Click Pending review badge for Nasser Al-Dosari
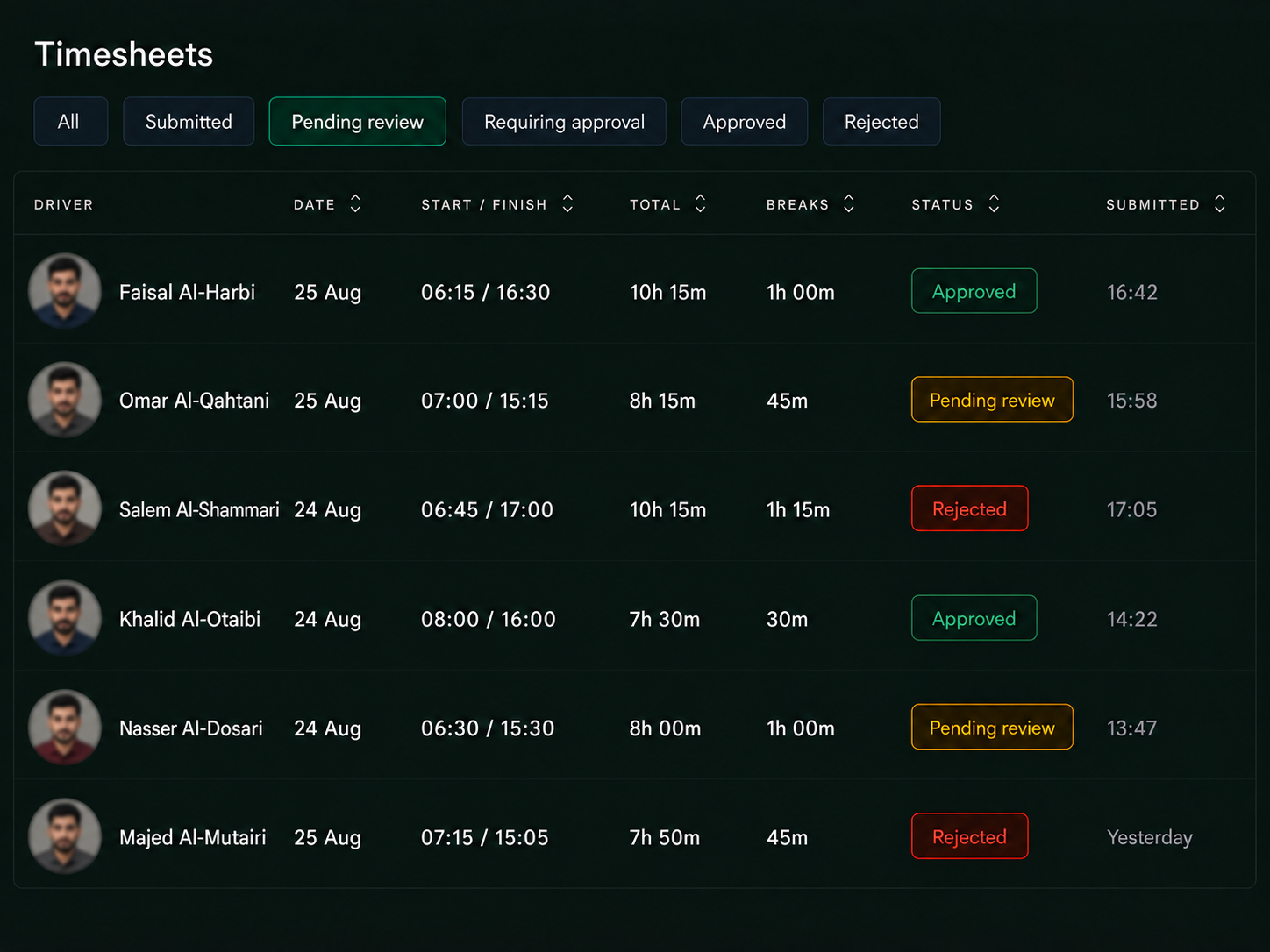 tap(992, 727)
